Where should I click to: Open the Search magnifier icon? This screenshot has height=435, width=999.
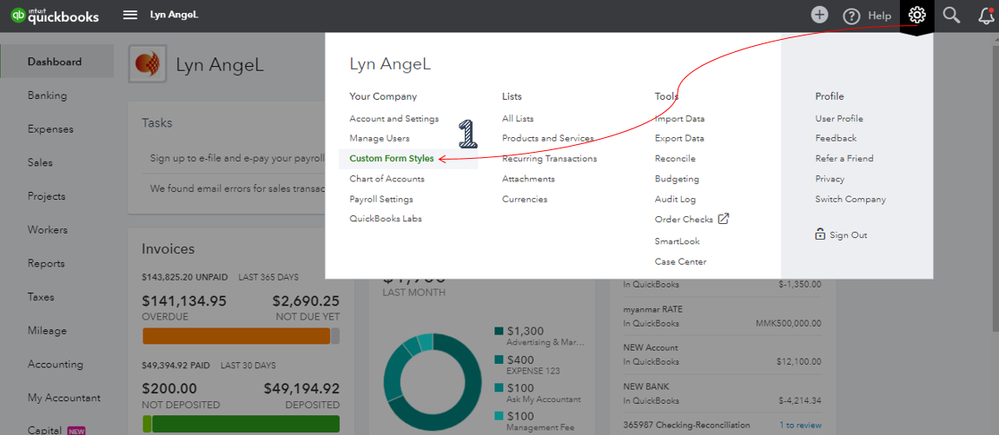pos(951,15)
